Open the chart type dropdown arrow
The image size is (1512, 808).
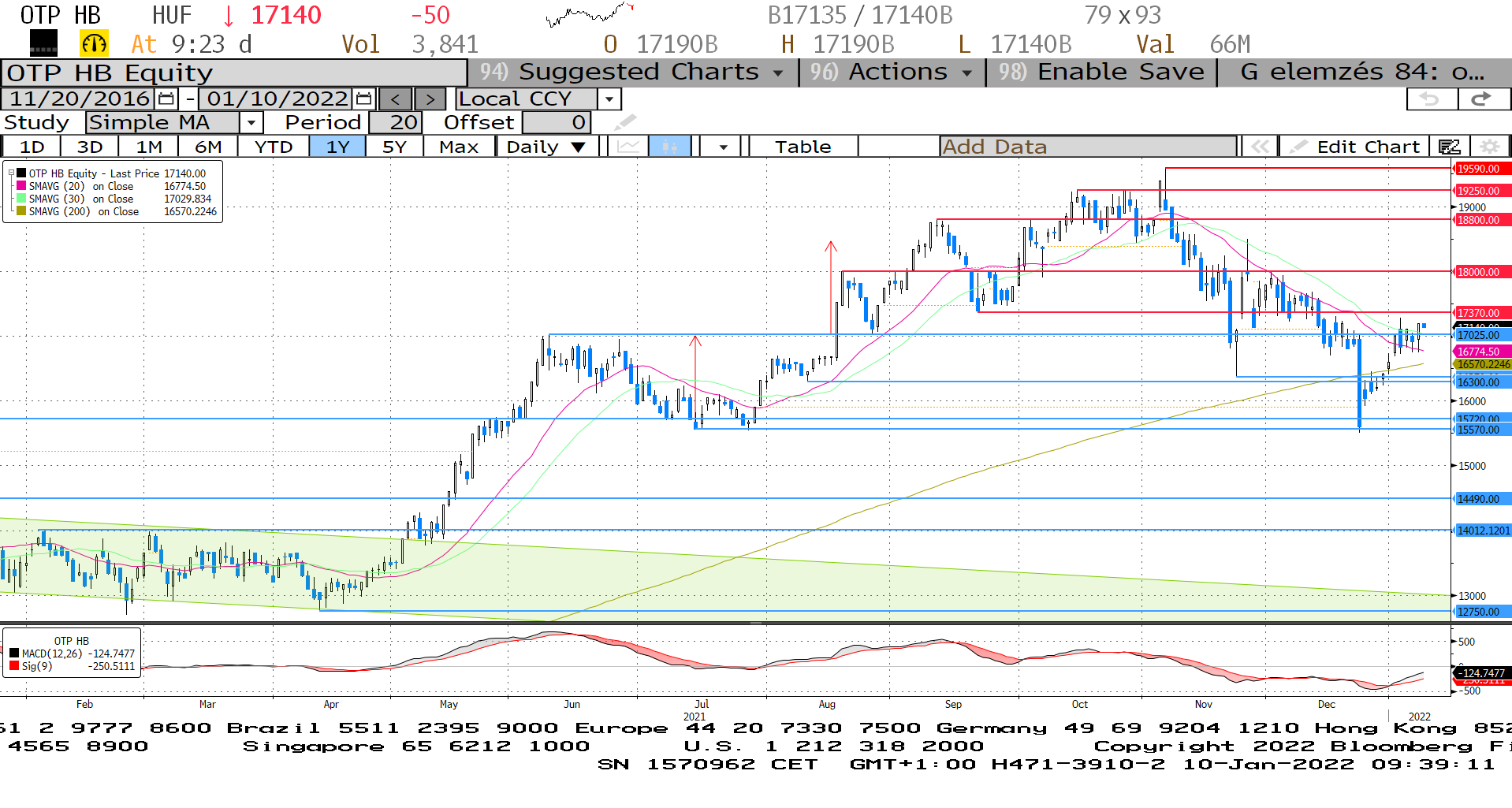tap(723, 147)
